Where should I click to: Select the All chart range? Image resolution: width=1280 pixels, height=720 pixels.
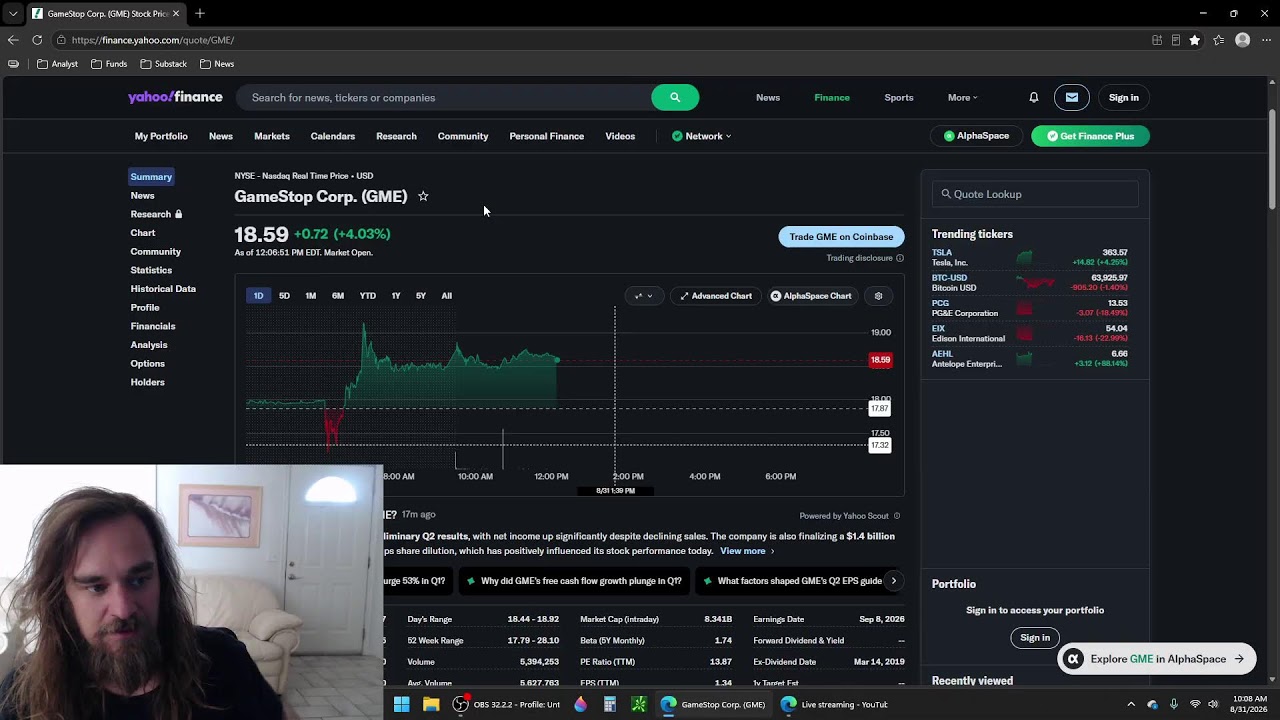tap(447, 296)
